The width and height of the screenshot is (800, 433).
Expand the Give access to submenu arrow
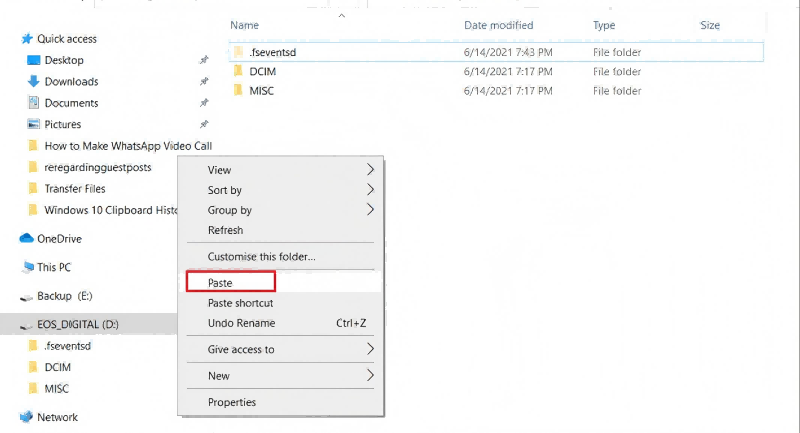coord(370,349)
